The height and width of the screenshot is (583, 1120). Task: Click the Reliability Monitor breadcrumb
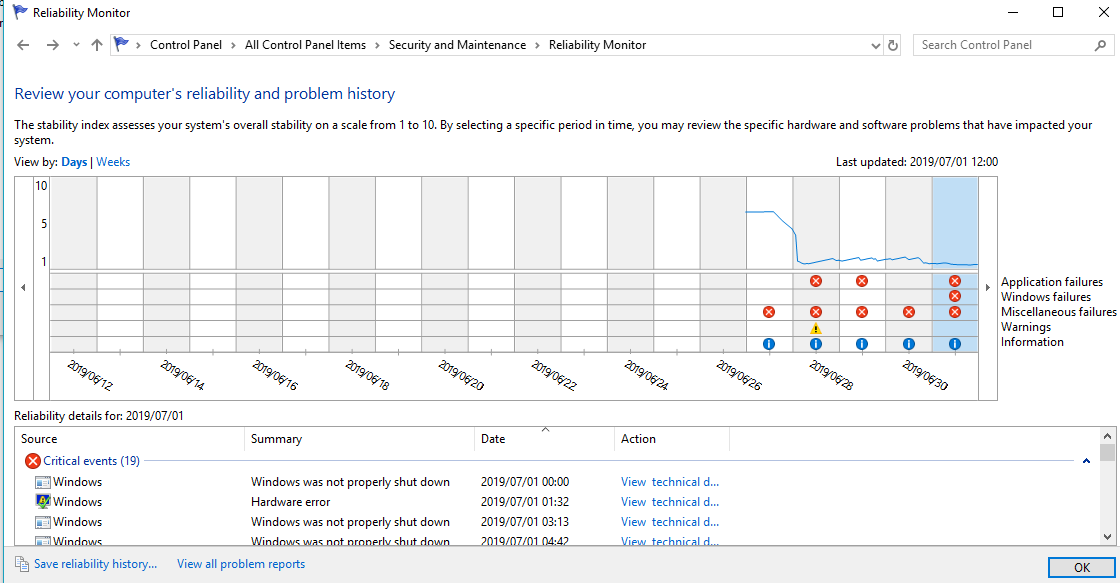pos(597,45)
